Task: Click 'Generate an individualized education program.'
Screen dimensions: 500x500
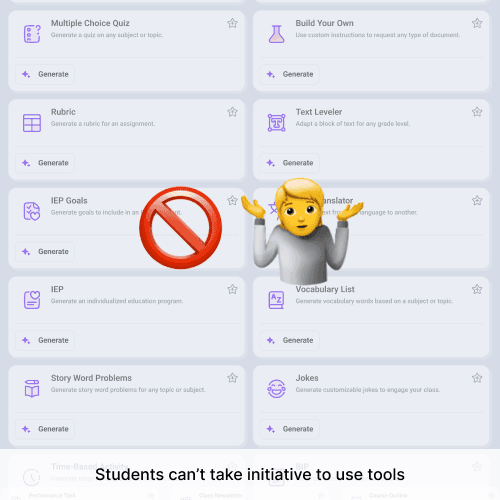Action: [117, 301]
